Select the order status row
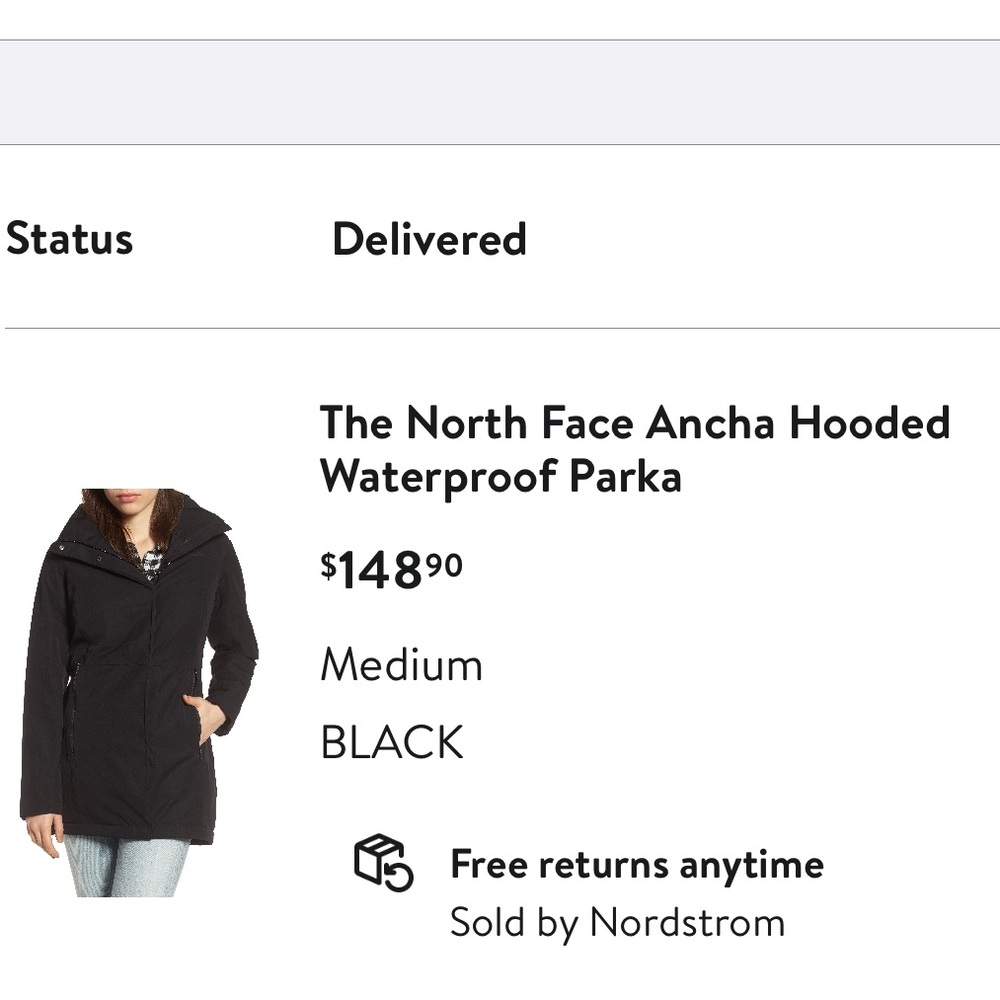1000x1000 pixels. 300,238
